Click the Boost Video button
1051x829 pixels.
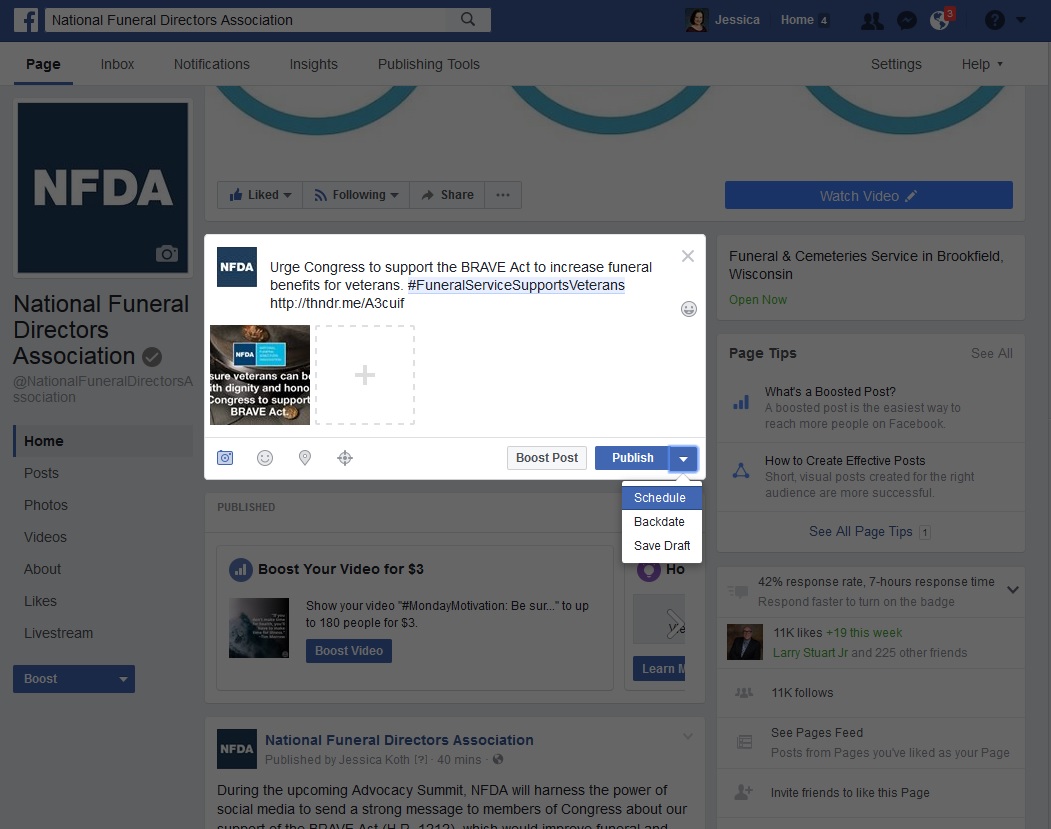[x=349, y=651]
